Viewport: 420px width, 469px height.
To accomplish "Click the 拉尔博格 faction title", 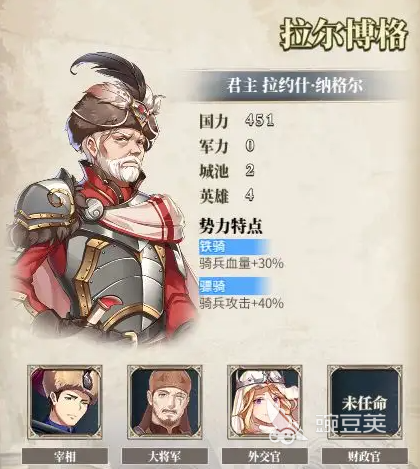I will coord(343,35).
